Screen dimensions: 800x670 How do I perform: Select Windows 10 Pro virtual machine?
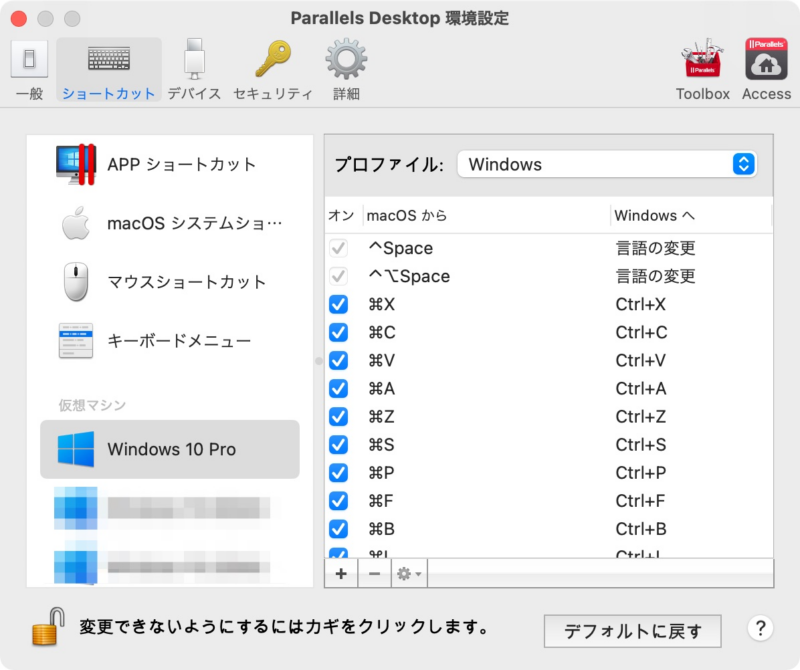coord(170,449)
